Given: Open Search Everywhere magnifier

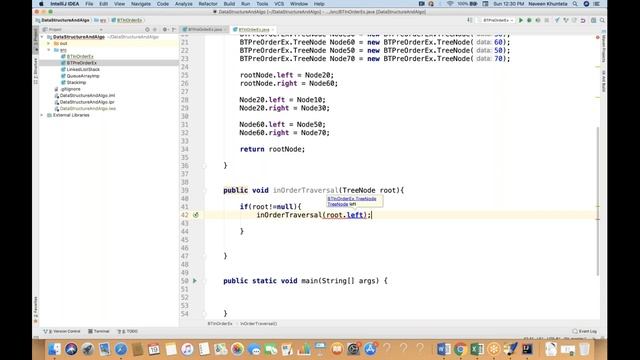Looking at the screenshot, I should click(602, 20).
